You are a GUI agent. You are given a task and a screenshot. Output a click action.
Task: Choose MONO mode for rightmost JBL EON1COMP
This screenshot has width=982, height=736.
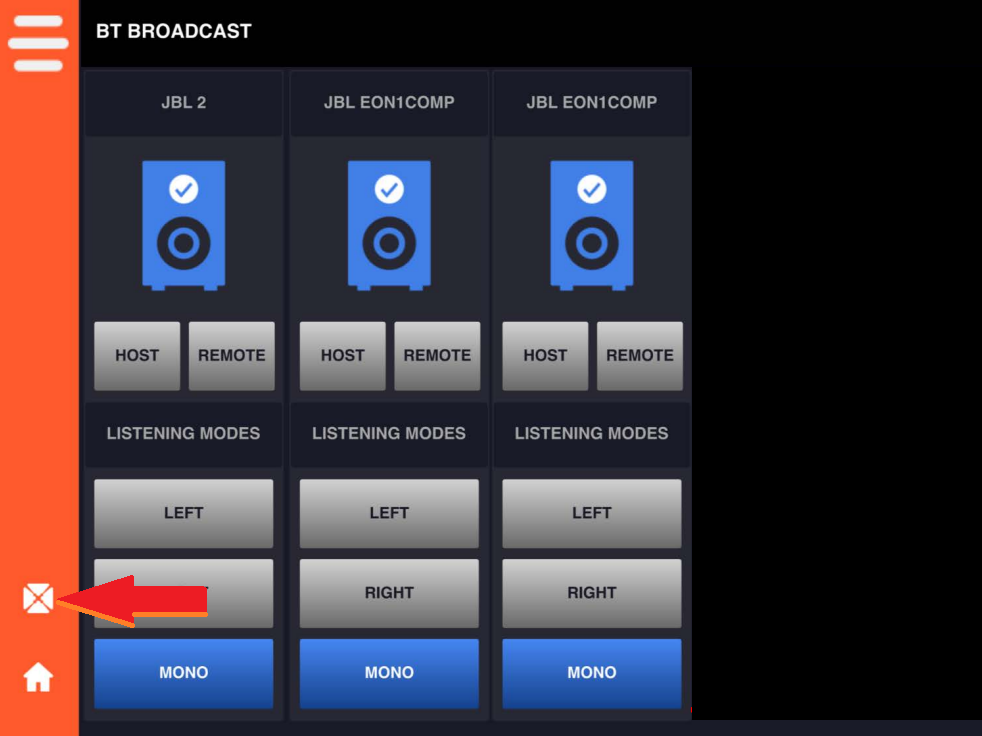point(592,673)
